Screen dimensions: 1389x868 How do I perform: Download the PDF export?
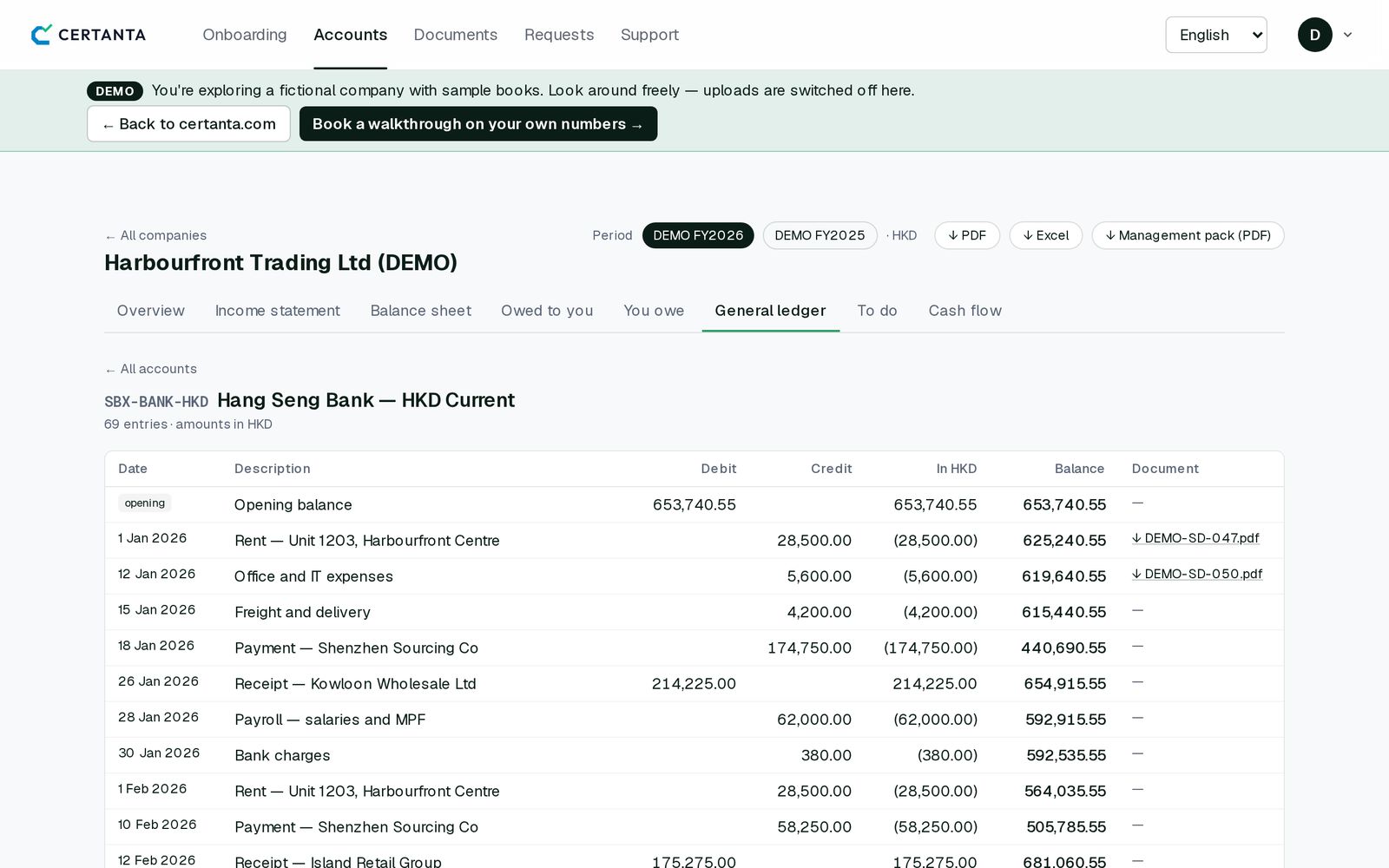(x=967, y=235)
